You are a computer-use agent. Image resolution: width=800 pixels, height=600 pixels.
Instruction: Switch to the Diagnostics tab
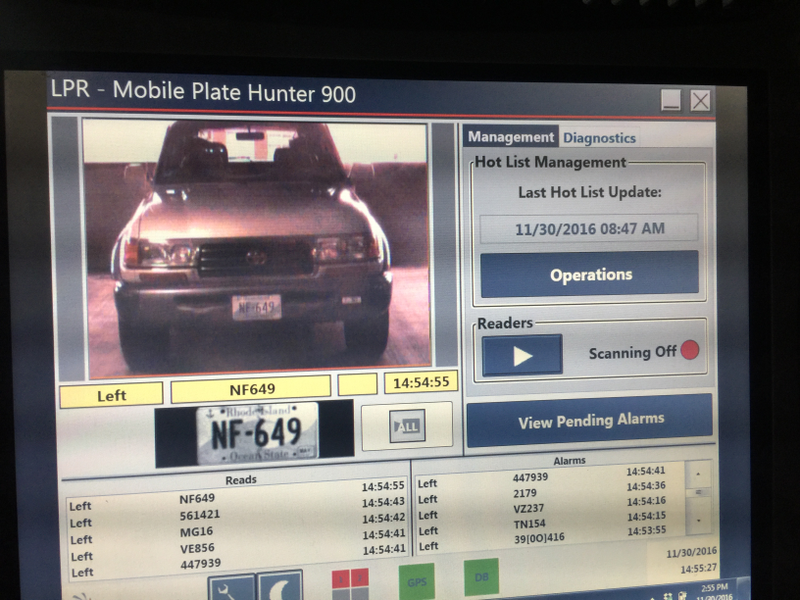599,138
